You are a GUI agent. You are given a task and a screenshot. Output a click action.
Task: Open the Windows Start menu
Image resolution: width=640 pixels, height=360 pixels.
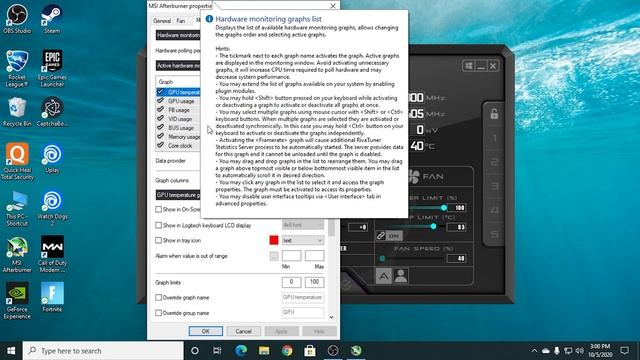[x=11, y=351]
